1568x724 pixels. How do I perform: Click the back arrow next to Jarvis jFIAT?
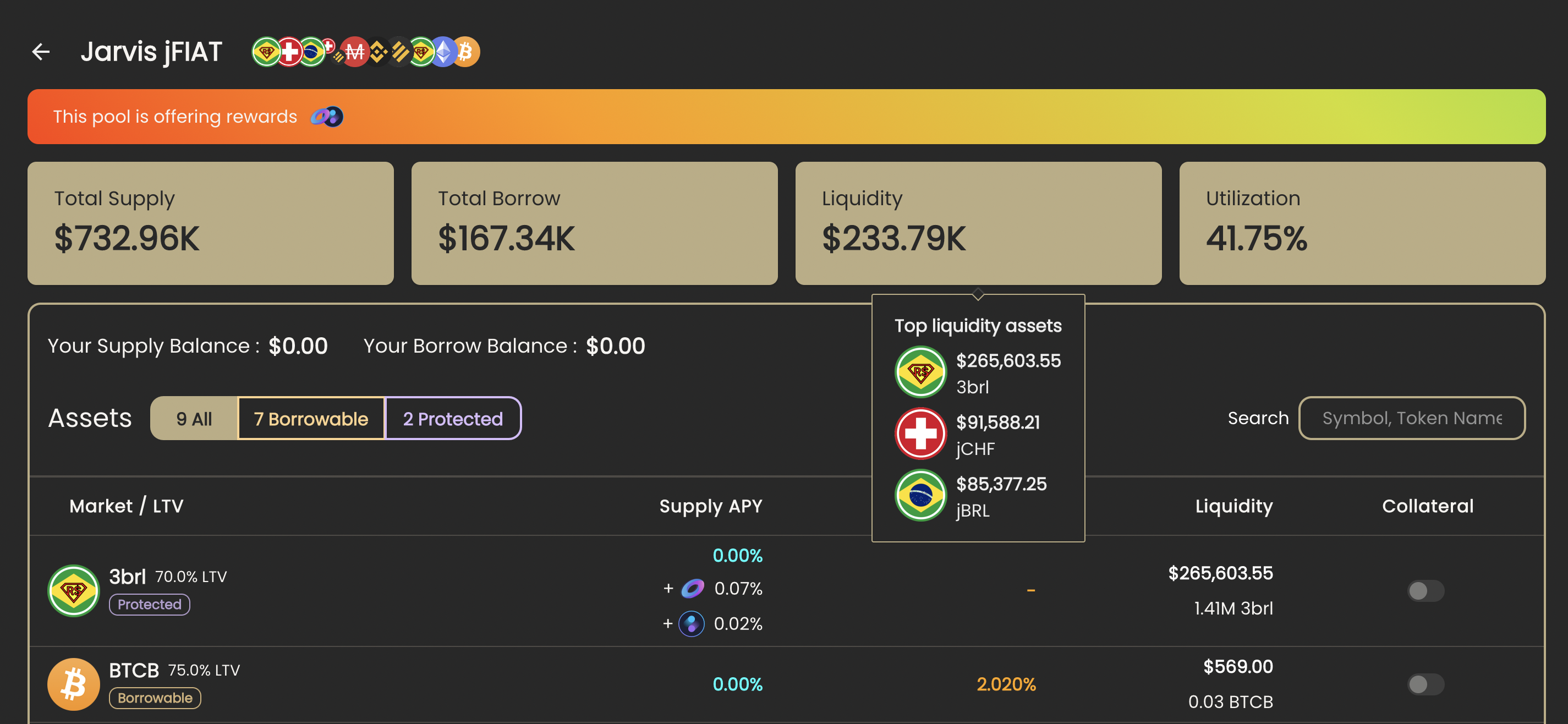point(41,52)
